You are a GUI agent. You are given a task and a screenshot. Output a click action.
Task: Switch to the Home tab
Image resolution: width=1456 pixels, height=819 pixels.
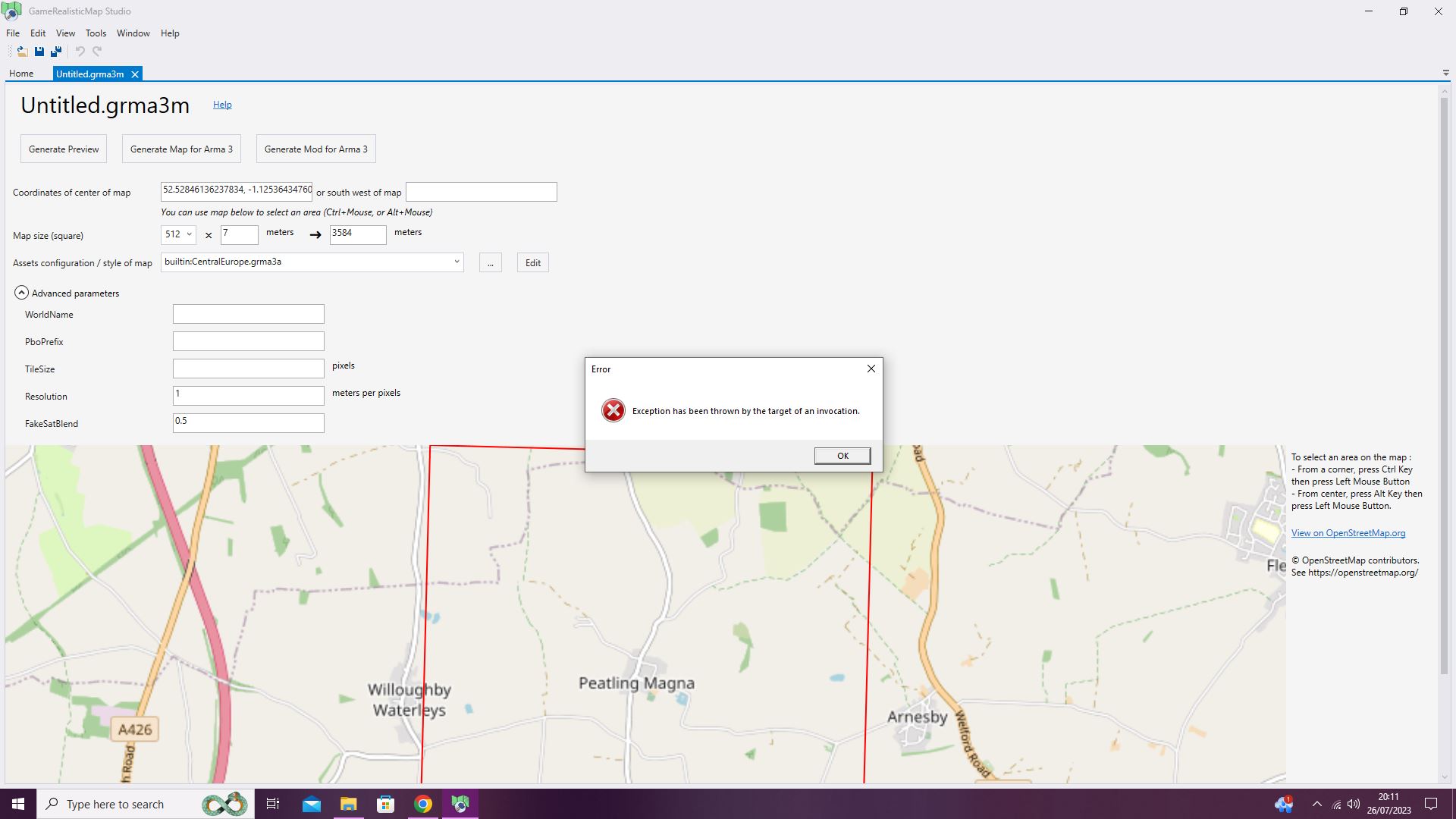pyautogui.click(x=21, y=74)
